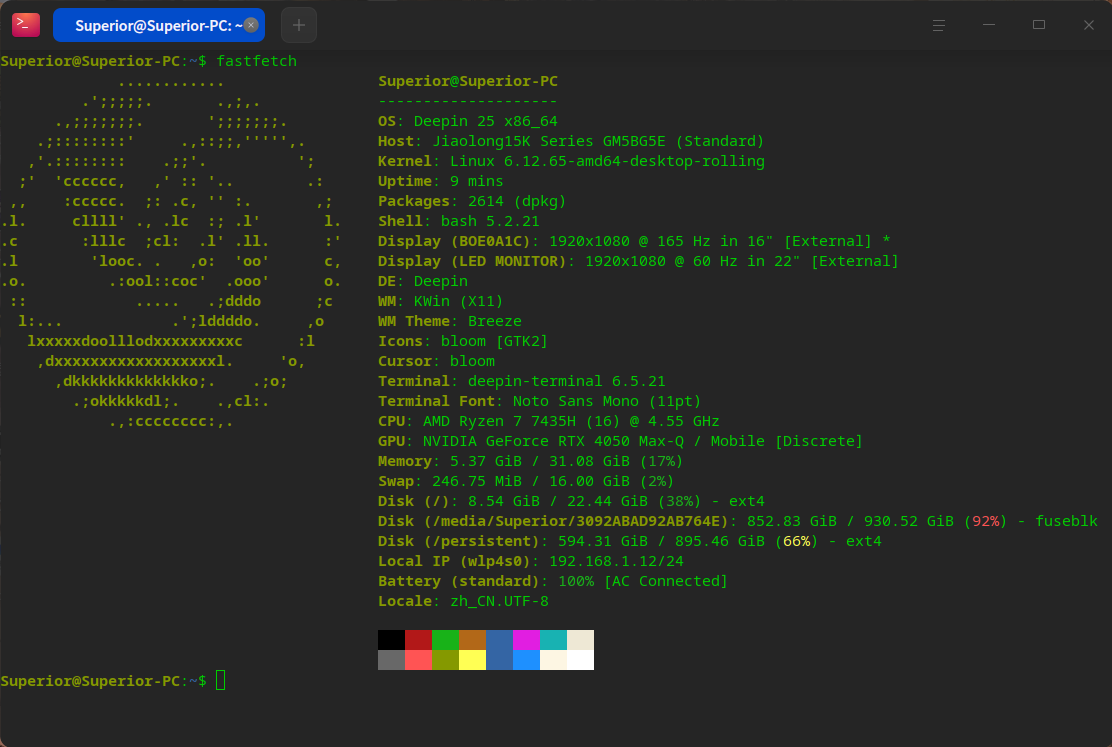Click the red terminal app icon in title bar
Viewport: 1112px width, 747px height.
(x=26, y=25)
